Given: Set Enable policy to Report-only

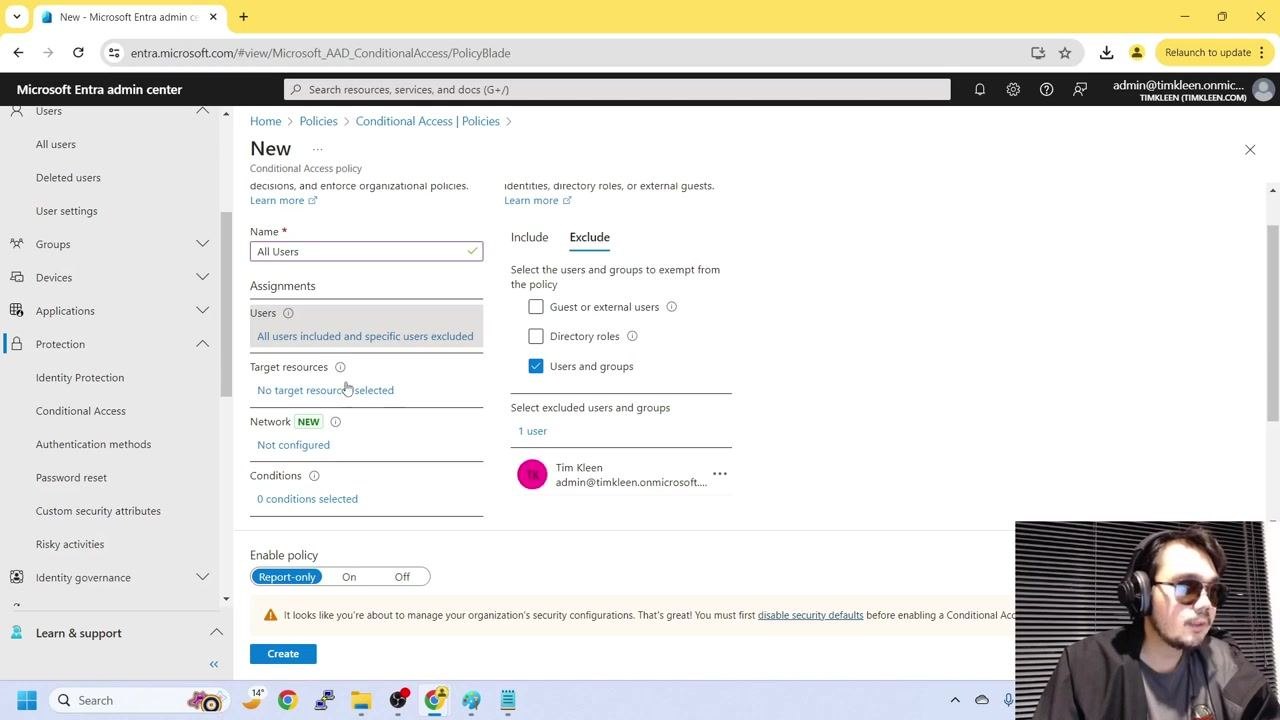Looking at the screenshot, I should click(x=287, y=577).
